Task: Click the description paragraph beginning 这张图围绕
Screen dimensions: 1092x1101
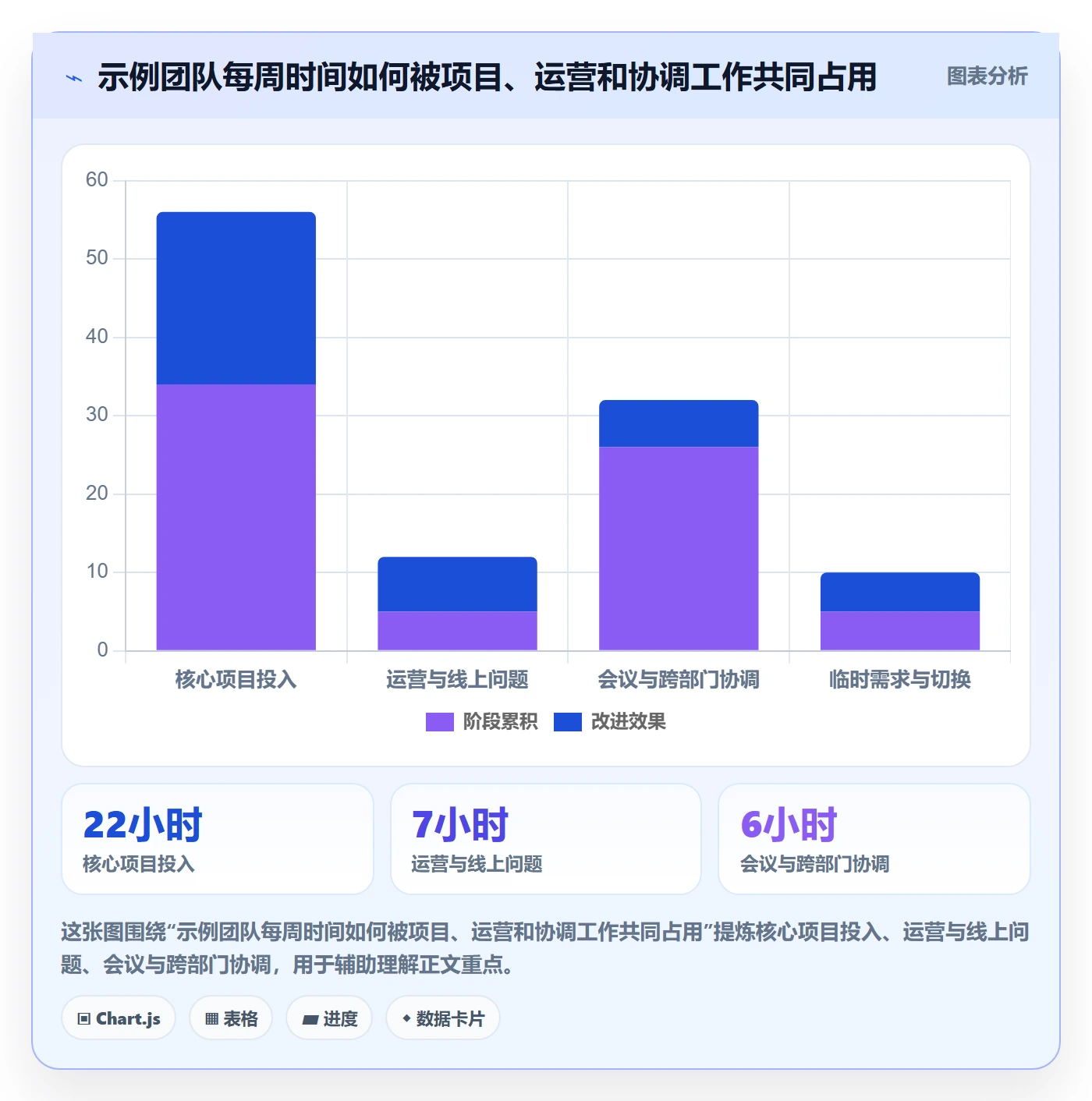Action: pos(545,948)
